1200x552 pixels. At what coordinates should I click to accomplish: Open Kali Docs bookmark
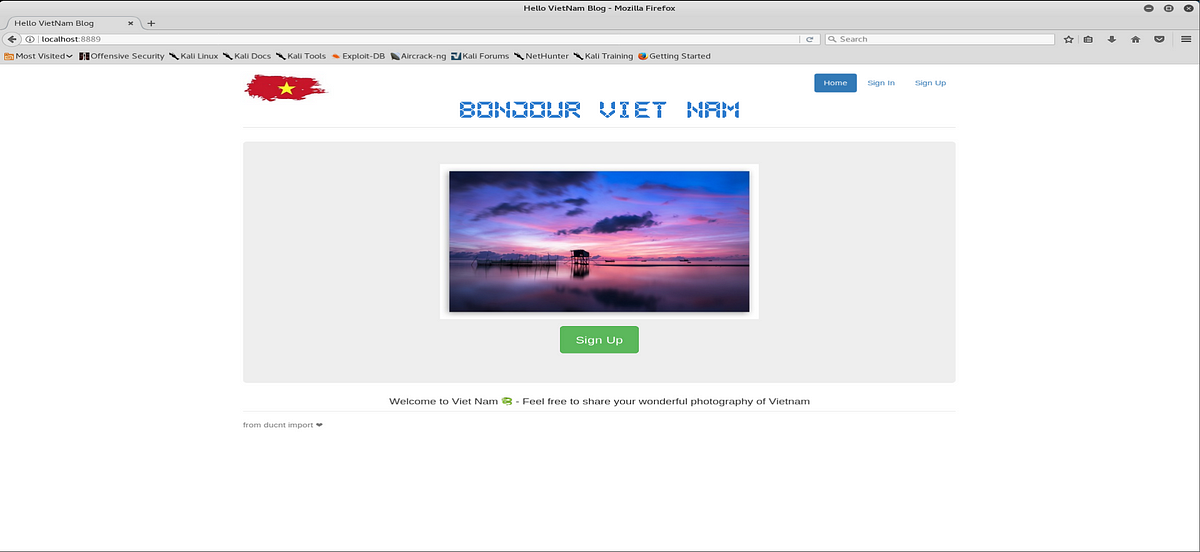coord(247,56)
